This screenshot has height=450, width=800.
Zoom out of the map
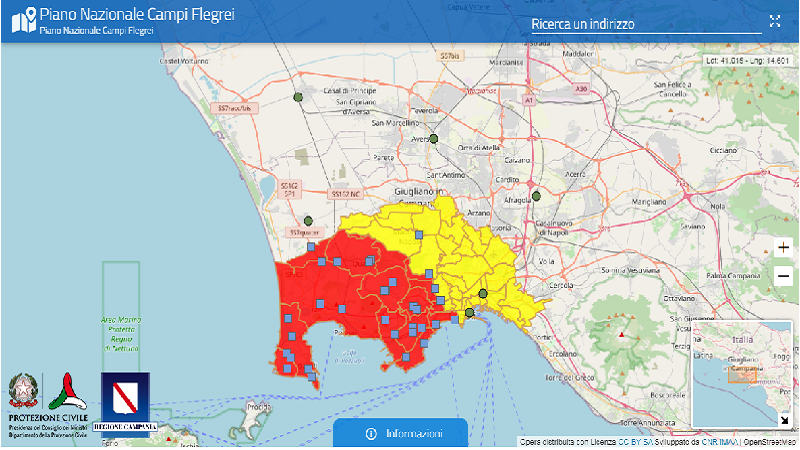(x=783, y=276)
